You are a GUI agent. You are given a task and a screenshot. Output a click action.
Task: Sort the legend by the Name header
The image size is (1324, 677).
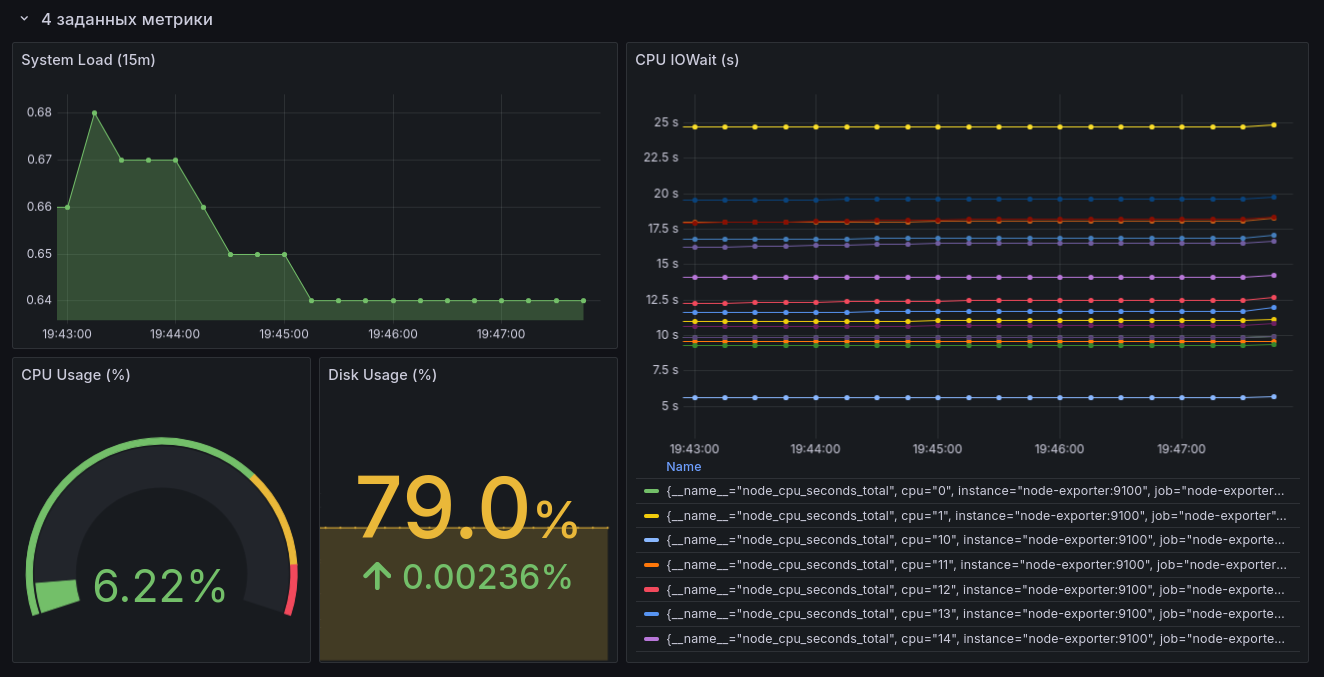pyautogui.click(x=684, y=467)
